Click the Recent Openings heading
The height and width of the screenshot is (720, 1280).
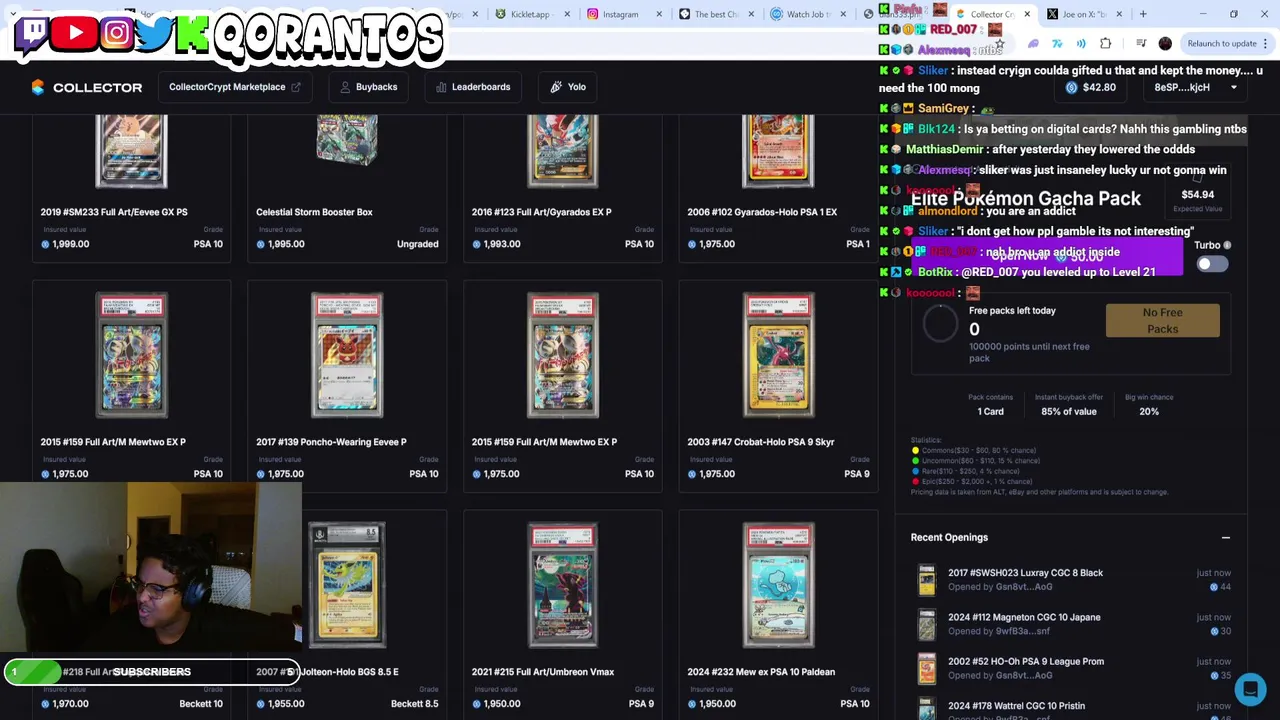pos(949,538)
